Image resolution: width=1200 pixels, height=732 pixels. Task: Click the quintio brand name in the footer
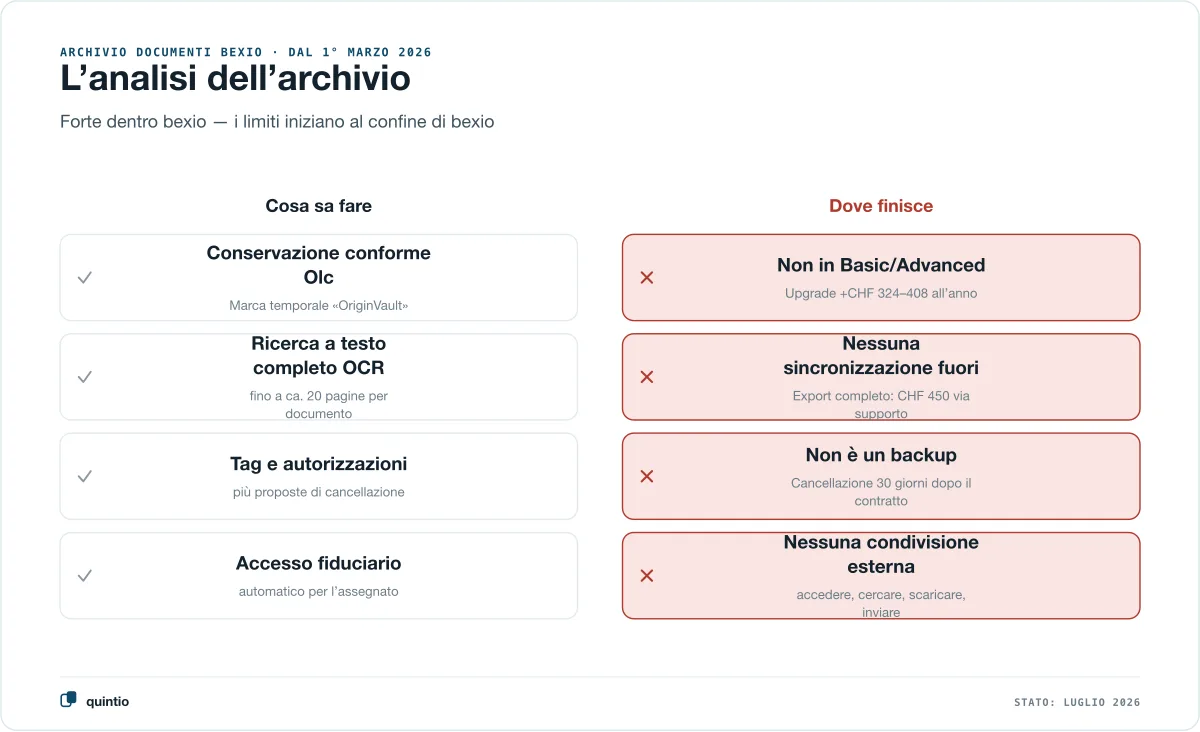click(107, 702)
